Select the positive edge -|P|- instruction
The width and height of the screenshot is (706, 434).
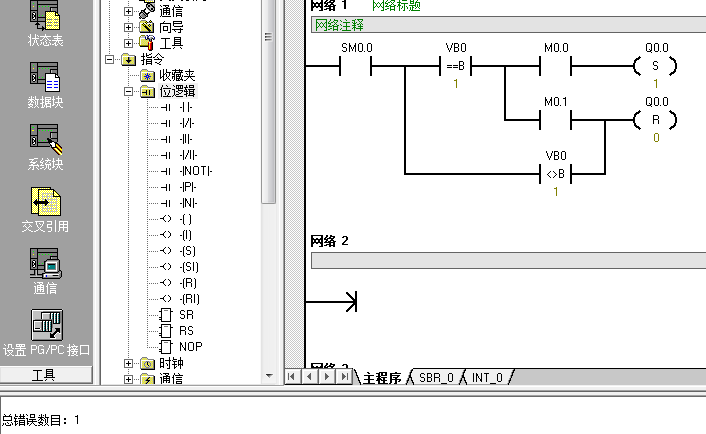pos(188,187)
